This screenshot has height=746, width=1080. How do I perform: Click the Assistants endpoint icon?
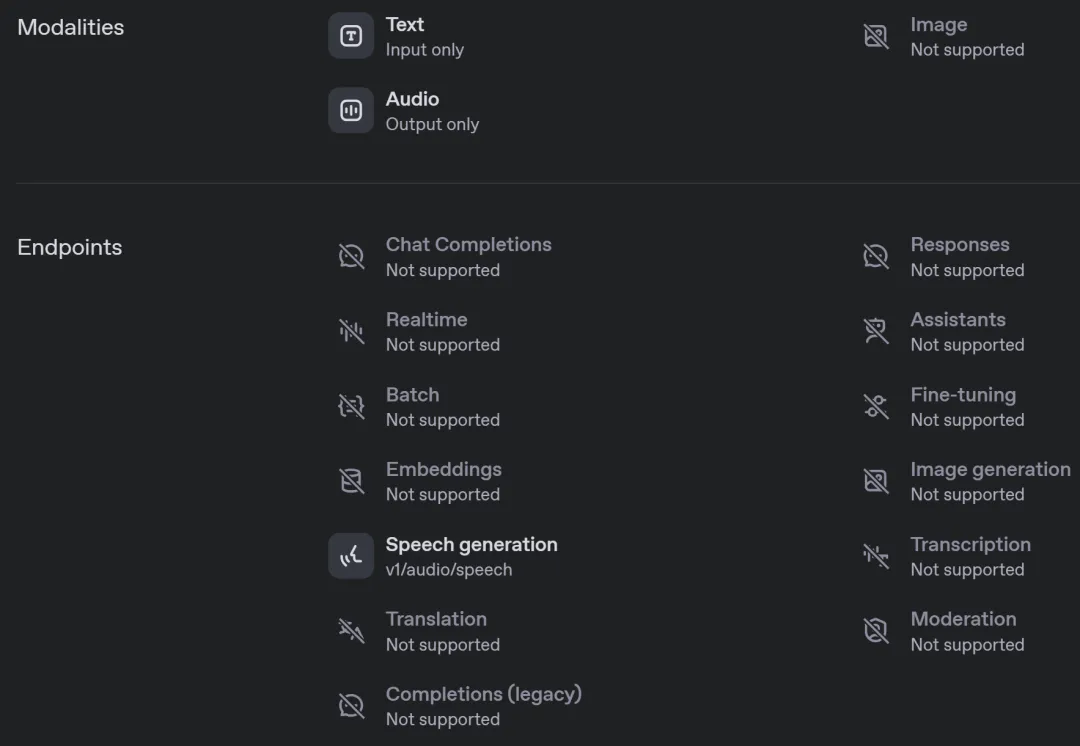pos(876,331)
